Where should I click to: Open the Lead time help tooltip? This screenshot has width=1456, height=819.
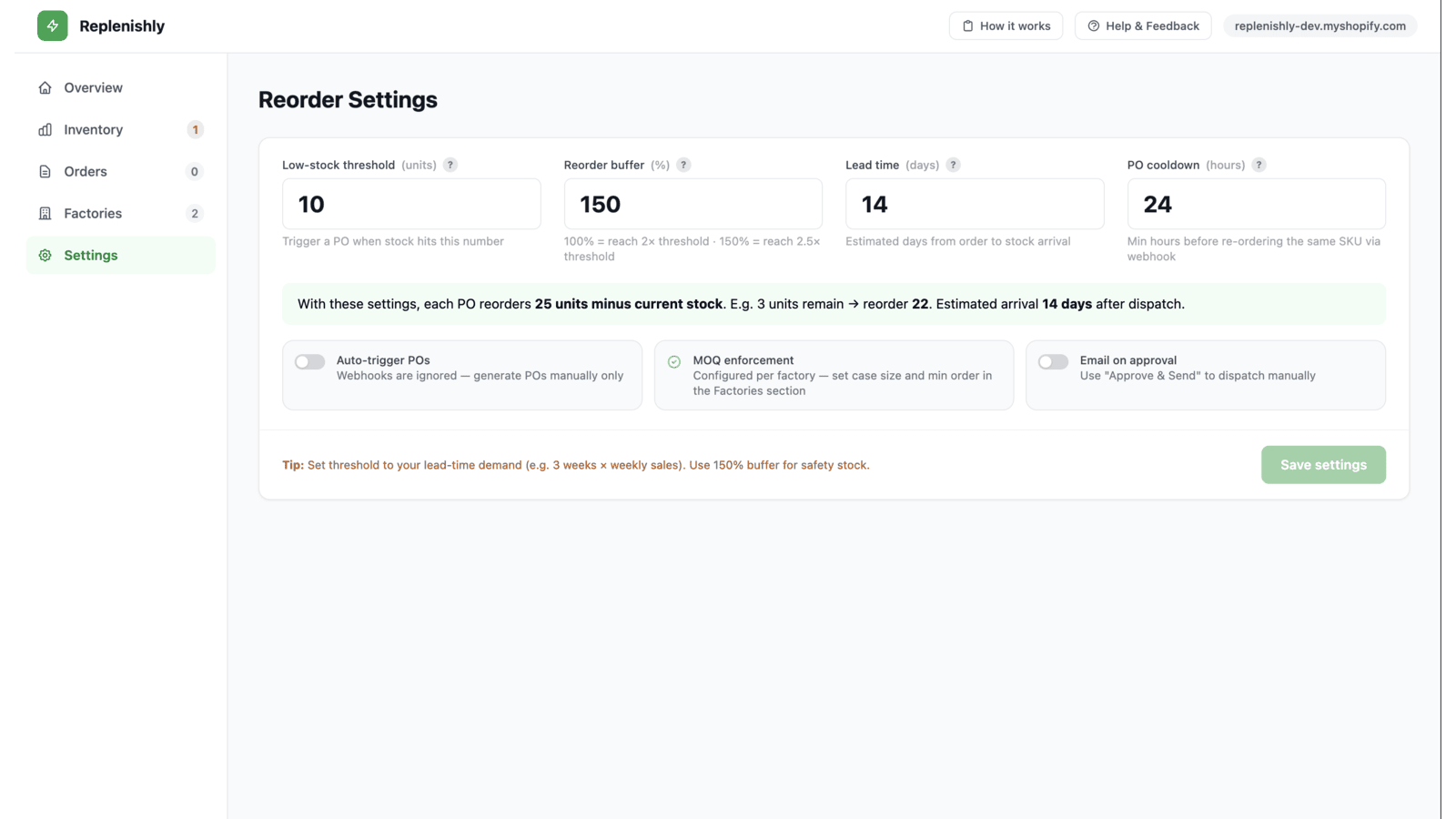click(953, 165)
